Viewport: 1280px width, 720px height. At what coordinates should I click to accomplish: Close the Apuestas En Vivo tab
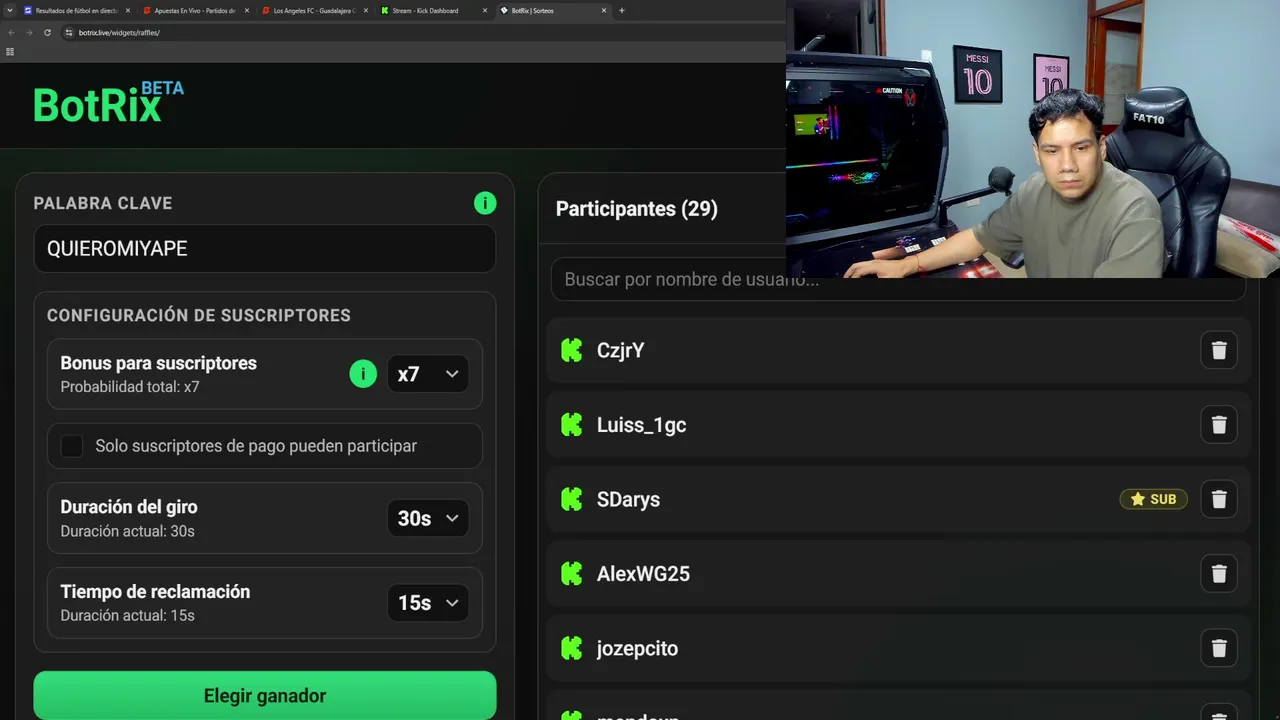coord(246,11)
